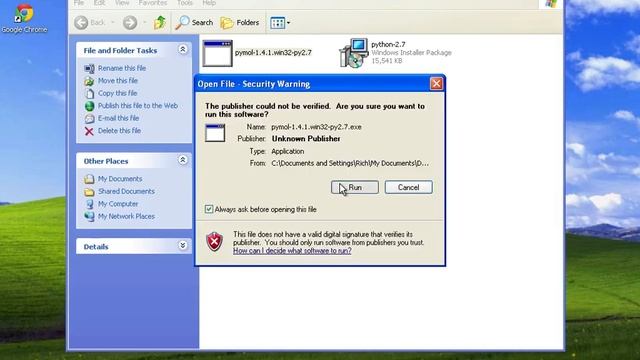Click the red shield warning icon
Screen dimensions: 640x360
[x=214, y=242]
